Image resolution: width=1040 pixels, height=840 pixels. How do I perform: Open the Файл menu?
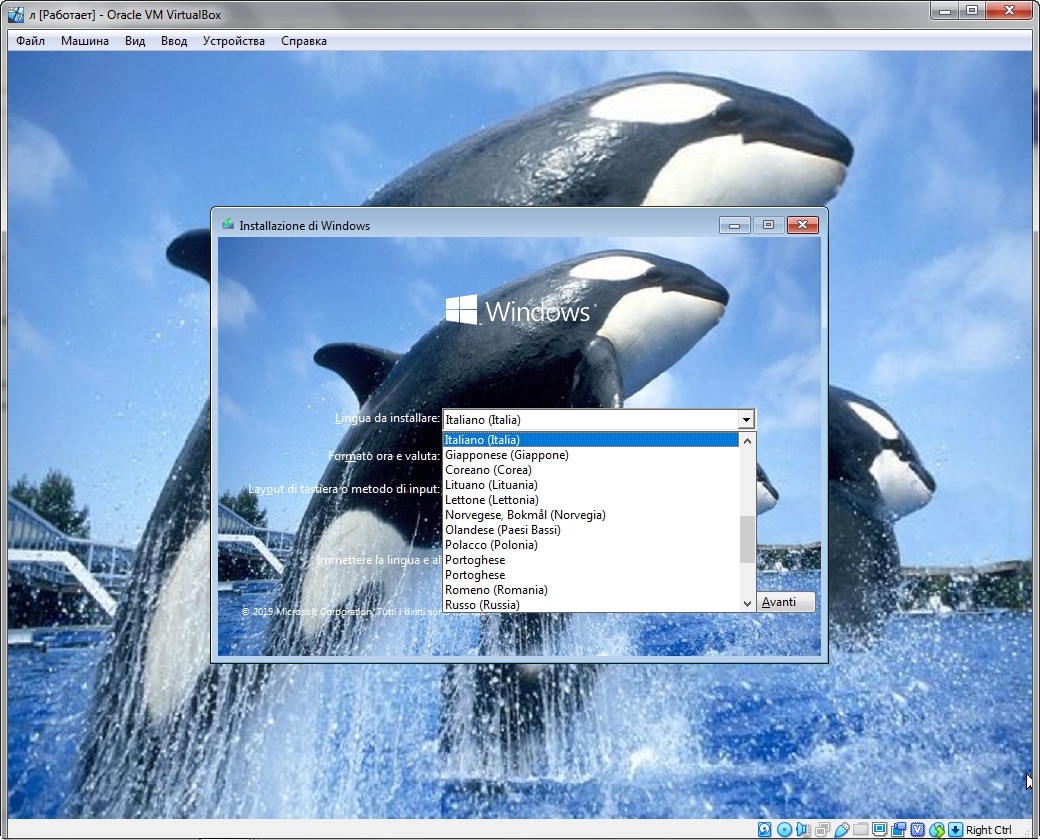tap(30, 41)
